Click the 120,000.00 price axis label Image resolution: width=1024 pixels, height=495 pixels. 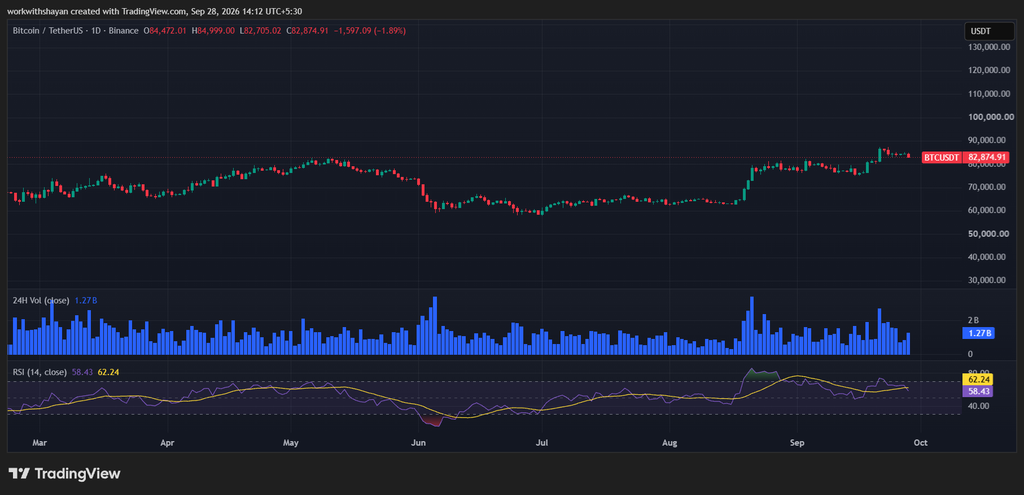point(988,70)
